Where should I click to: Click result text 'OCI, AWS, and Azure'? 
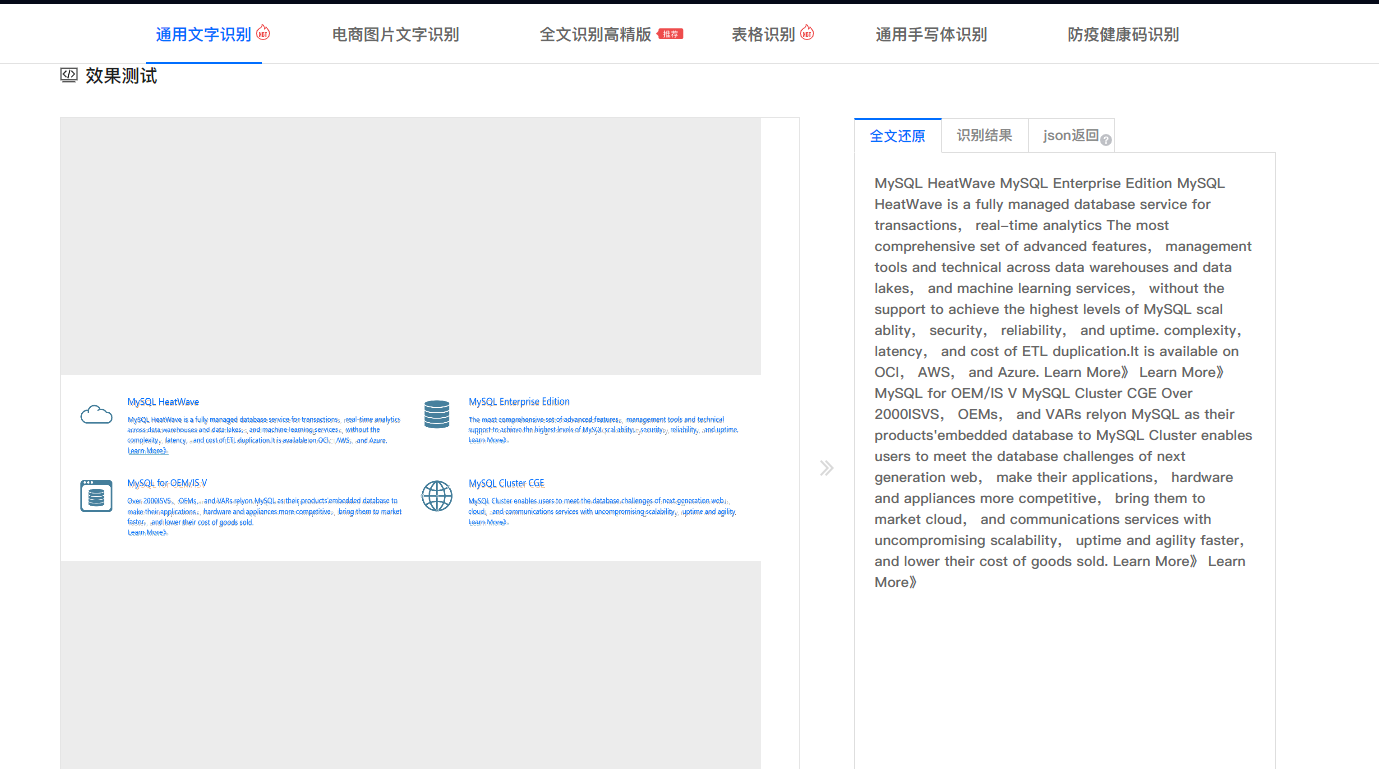click(x=955, y=372)
